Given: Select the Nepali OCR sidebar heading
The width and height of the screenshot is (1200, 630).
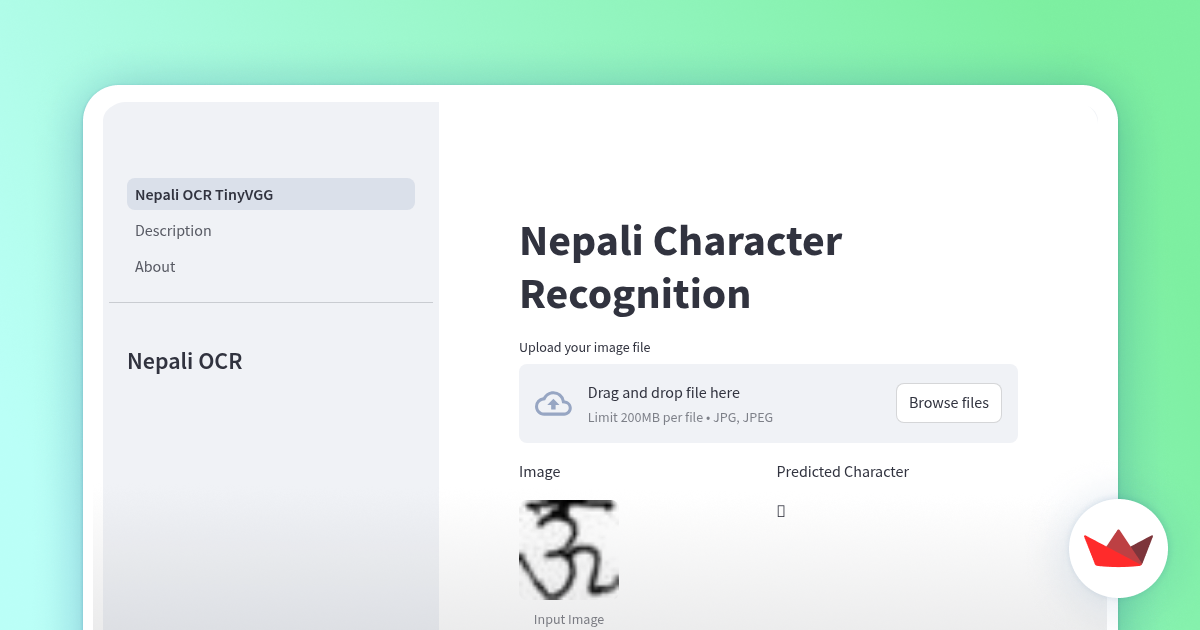Looking at the screenshot, I should (x=184, y=361).
